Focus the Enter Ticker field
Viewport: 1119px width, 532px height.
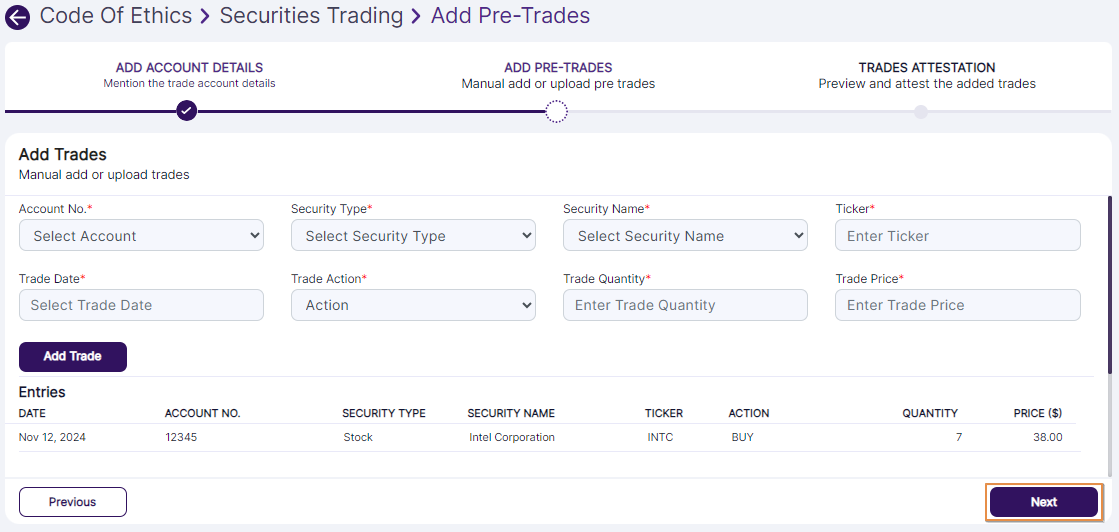(x=957, y=236)
